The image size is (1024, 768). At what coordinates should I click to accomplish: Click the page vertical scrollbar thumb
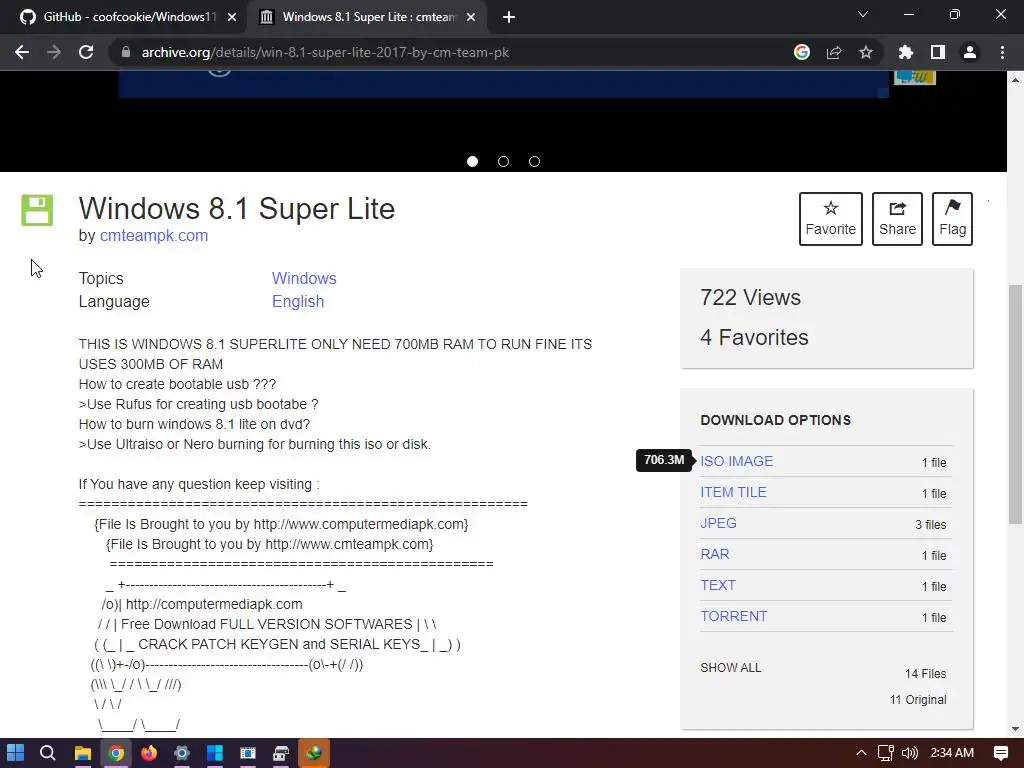(x=1015, y=404)
